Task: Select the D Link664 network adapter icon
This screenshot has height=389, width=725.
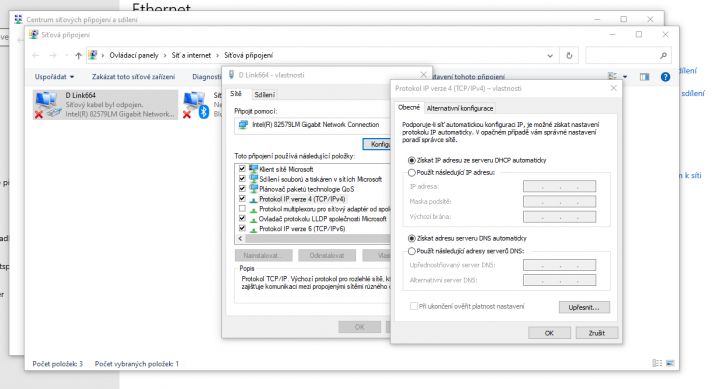Action: (x=48, y=105)
